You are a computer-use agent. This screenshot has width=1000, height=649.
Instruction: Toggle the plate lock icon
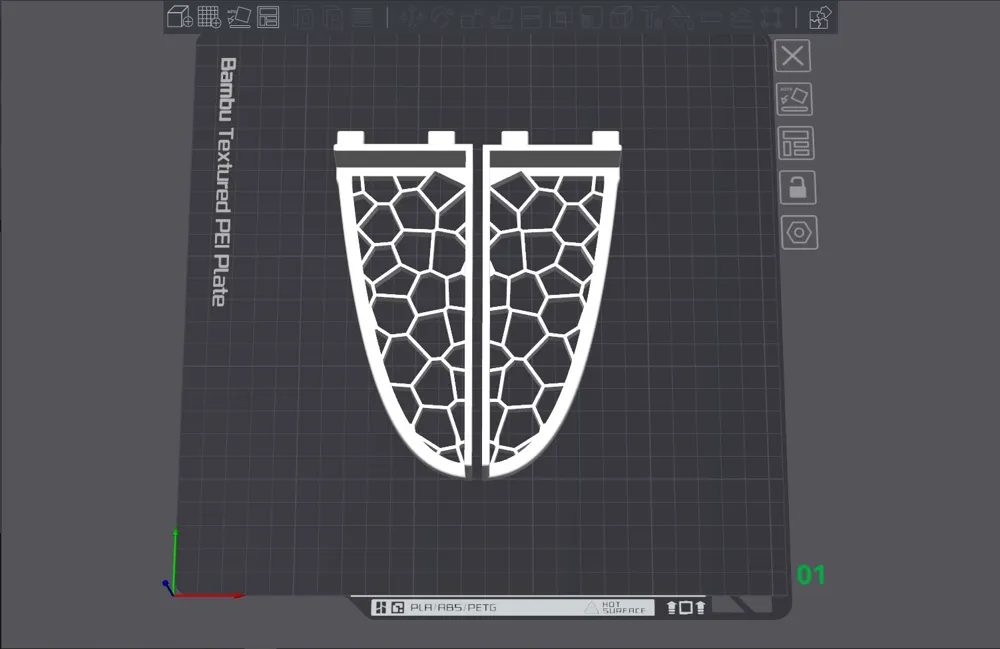(x=798, y=187)
